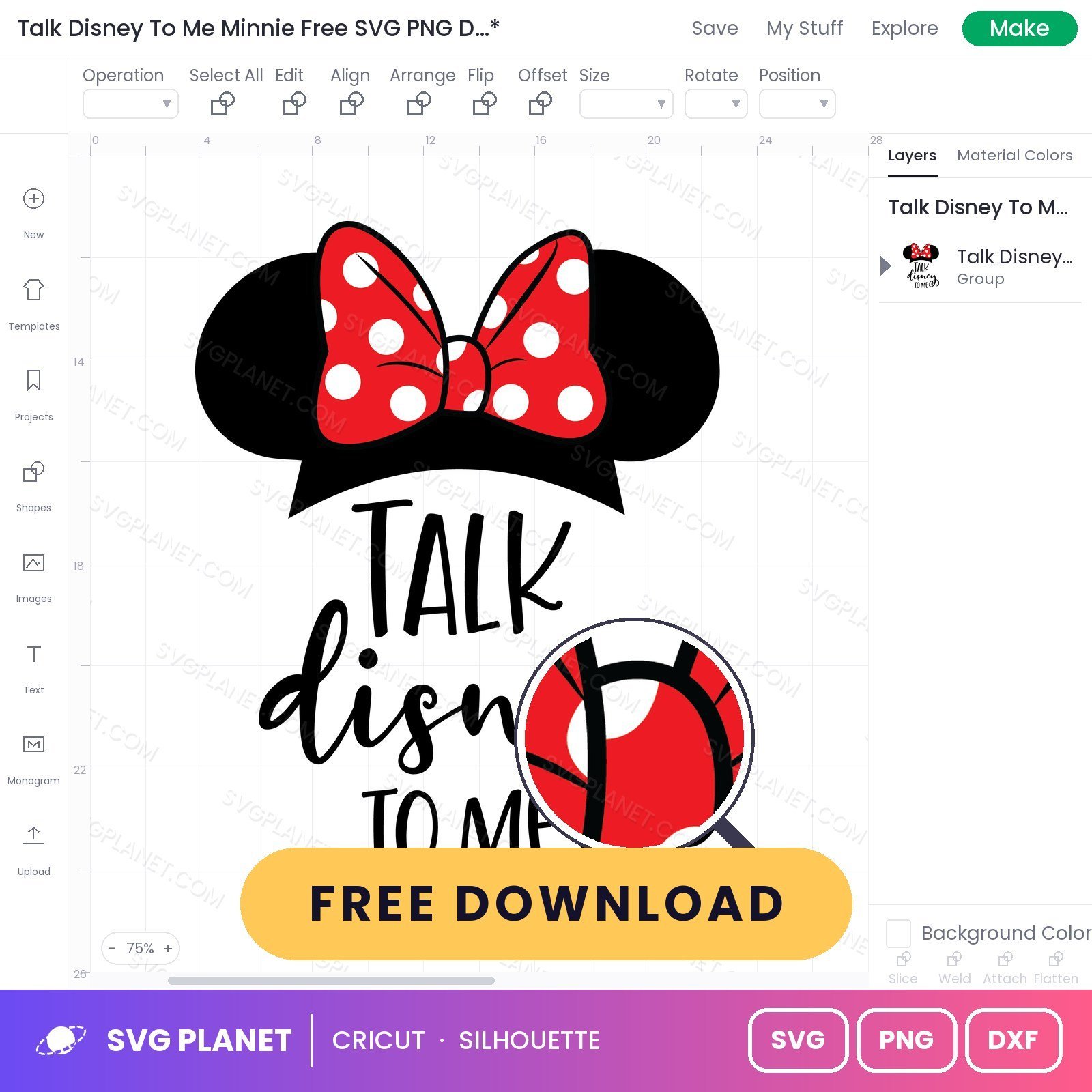The width and height of the screenshot is (1092, 1092).
Task: Open Projects bookmark icon
Action: click(33, 380)
